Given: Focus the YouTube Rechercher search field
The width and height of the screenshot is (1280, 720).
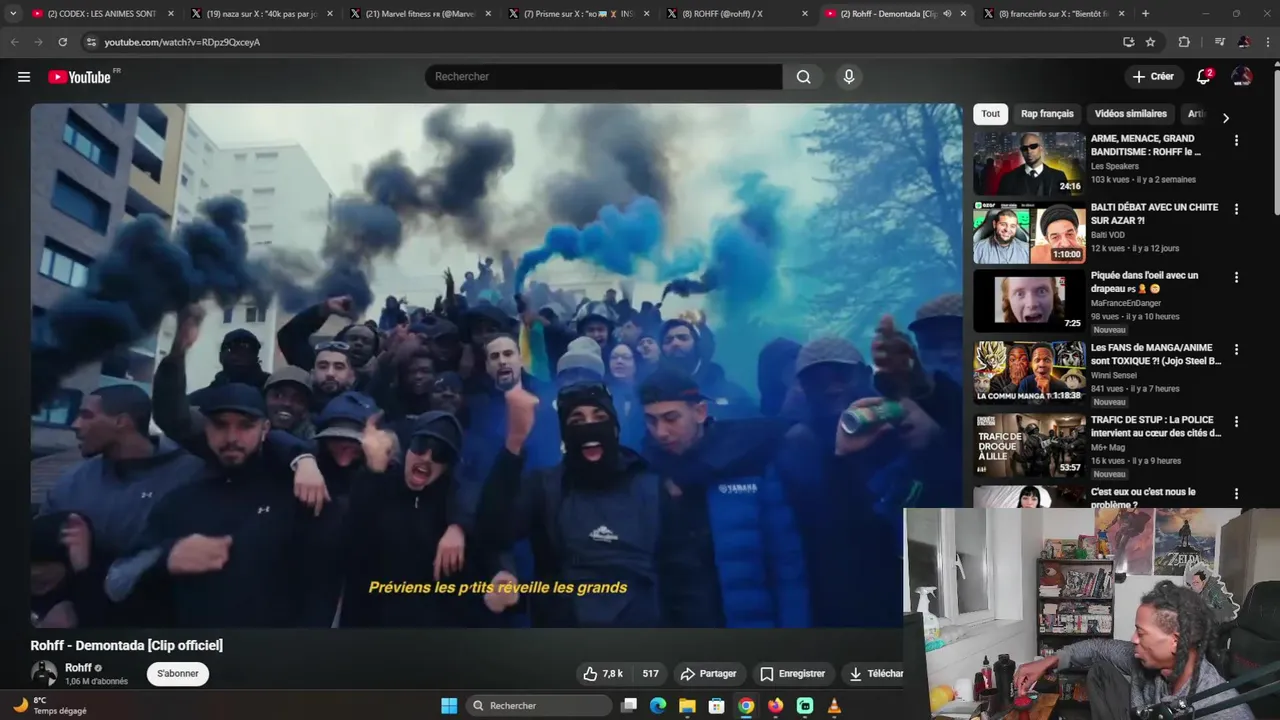Looking at the screenshot, I should (604, 77).
